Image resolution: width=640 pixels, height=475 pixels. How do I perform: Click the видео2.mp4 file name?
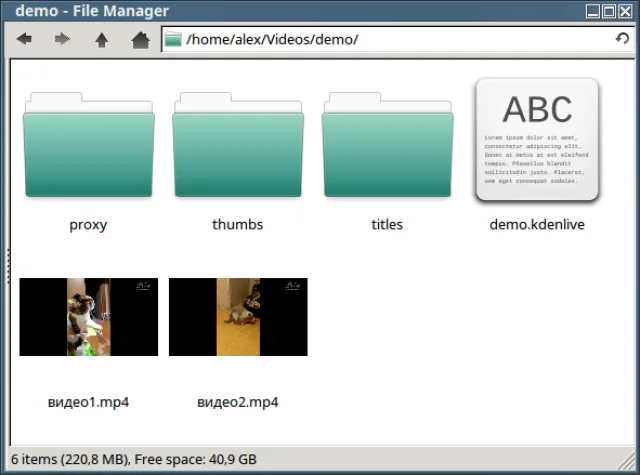238,402
